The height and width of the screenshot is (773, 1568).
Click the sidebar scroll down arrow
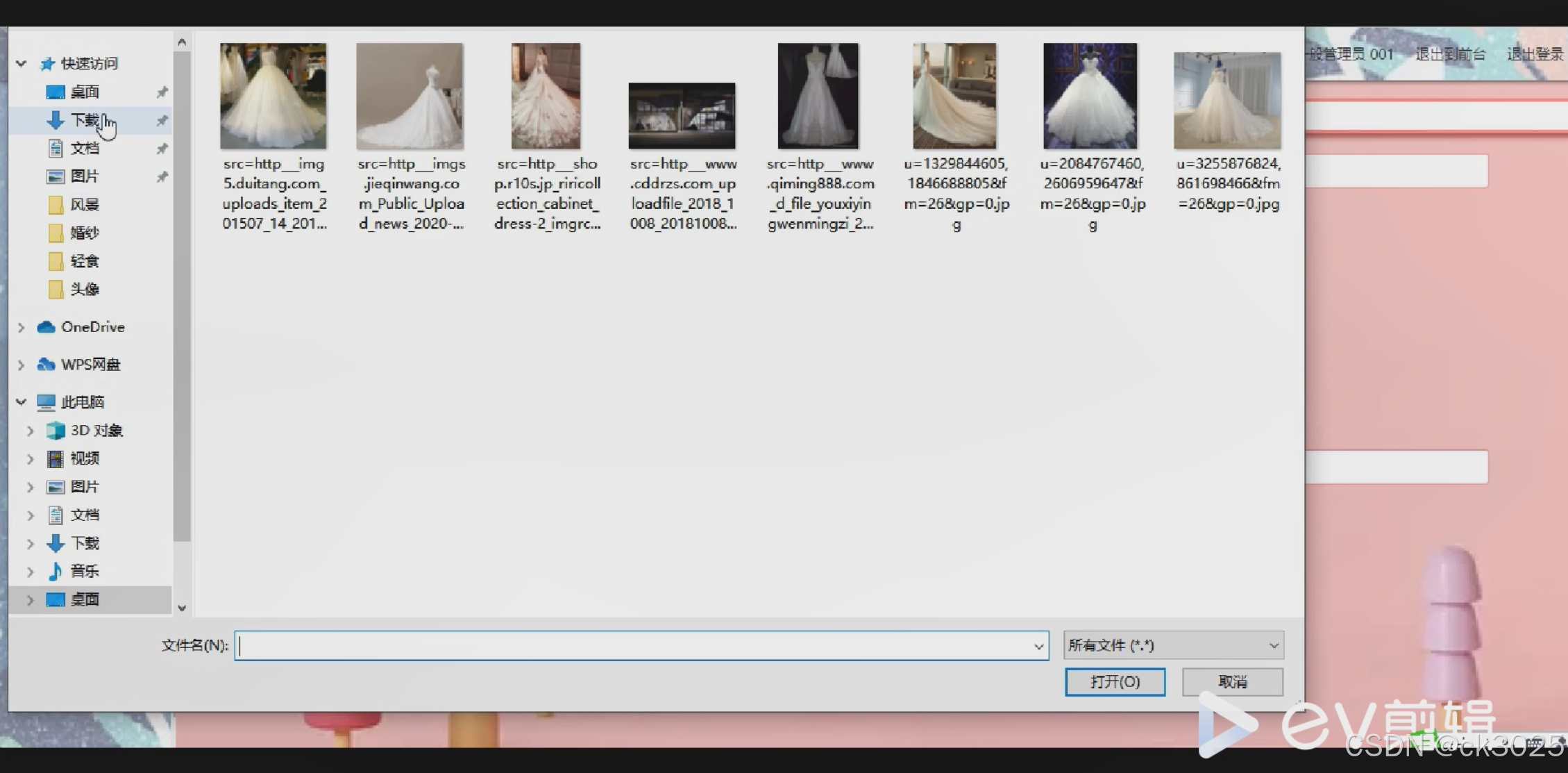(182, 608)
